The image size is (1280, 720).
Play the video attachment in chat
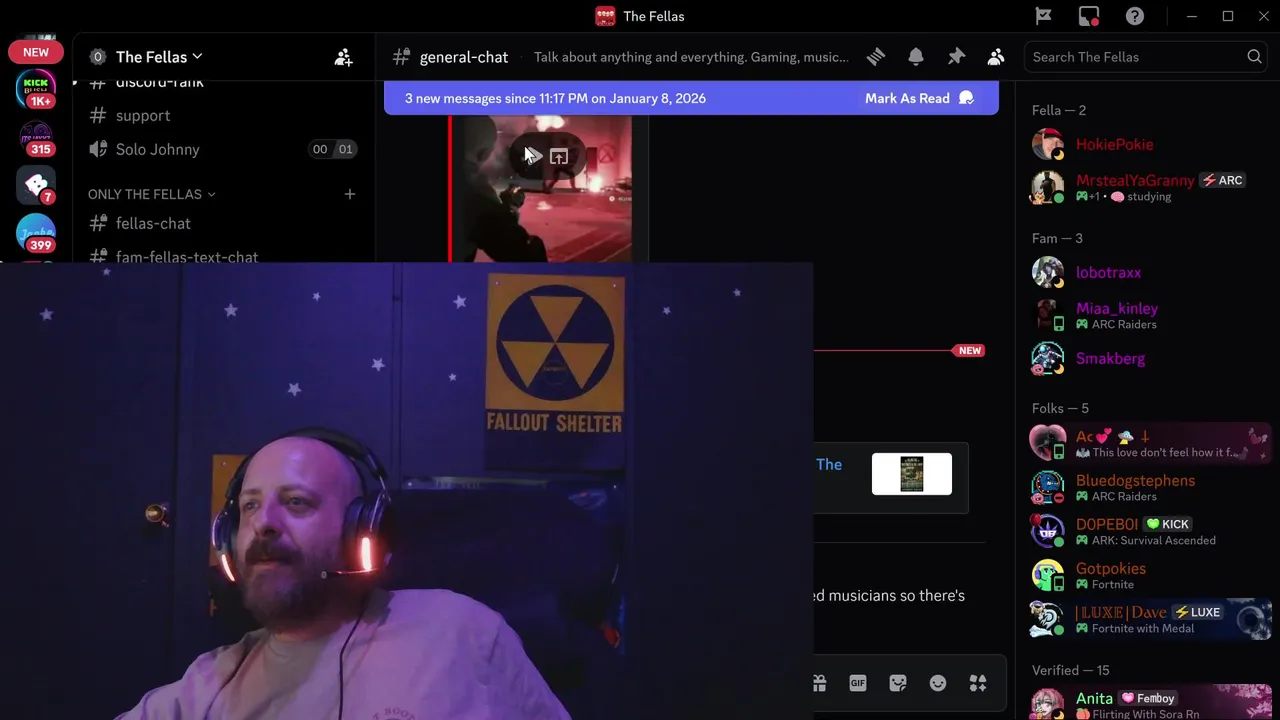click(532, 156)
